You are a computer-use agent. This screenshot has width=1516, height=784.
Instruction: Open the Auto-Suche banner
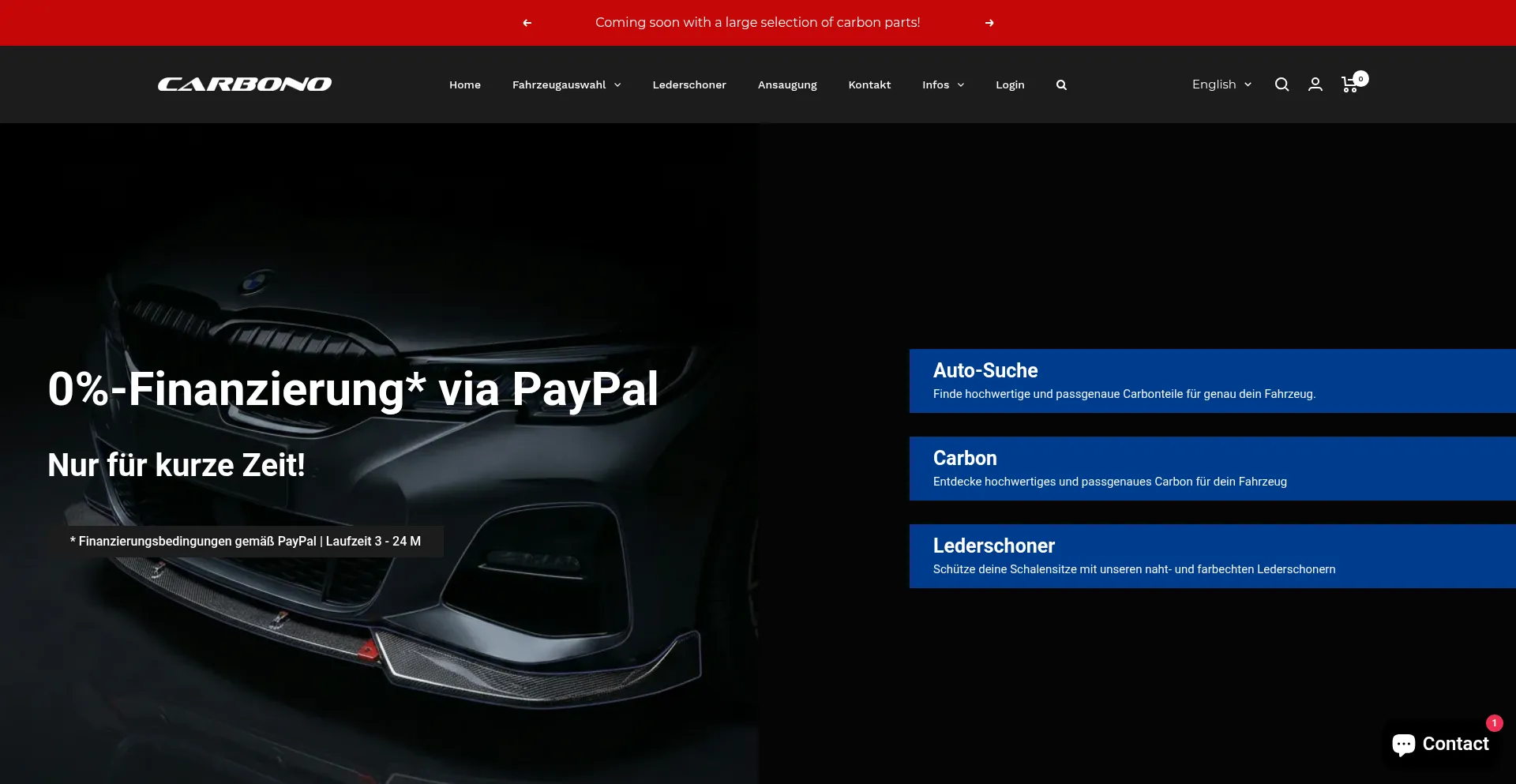pyautogui.click(x=1213, y=381)
